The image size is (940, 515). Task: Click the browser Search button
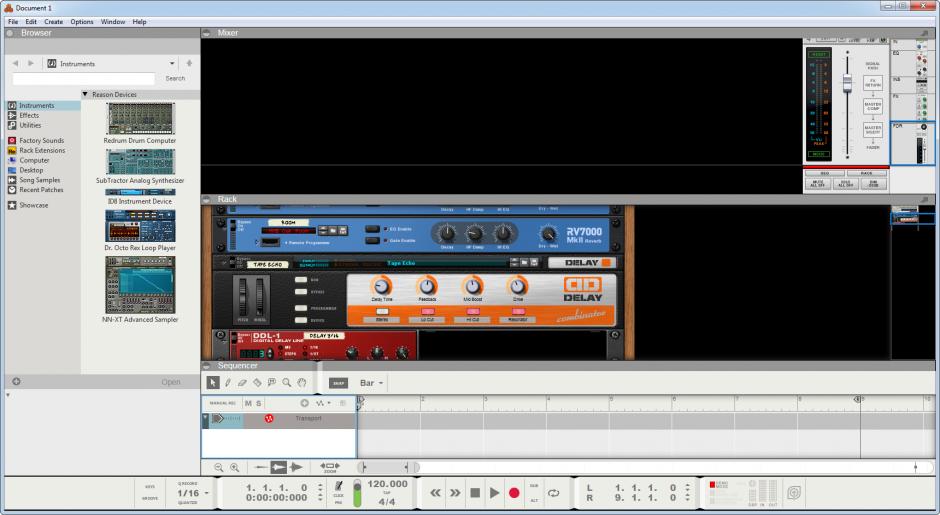[175, 79]
